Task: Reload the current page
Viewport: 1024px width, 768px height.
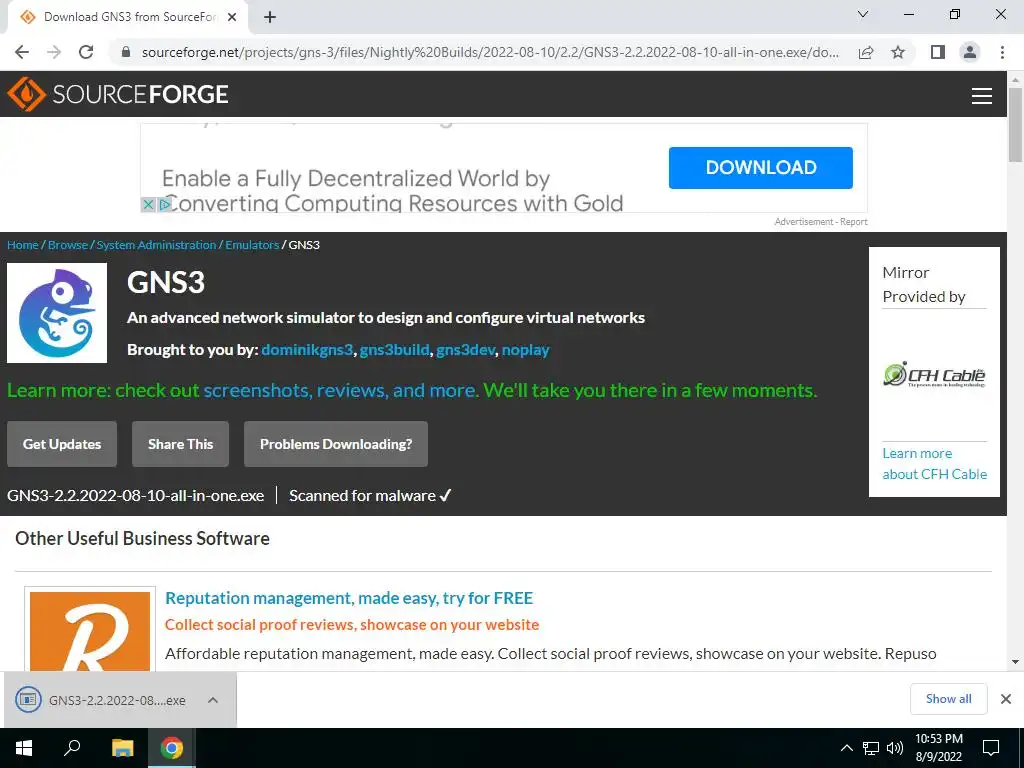Action: click(x=86, y=52)
